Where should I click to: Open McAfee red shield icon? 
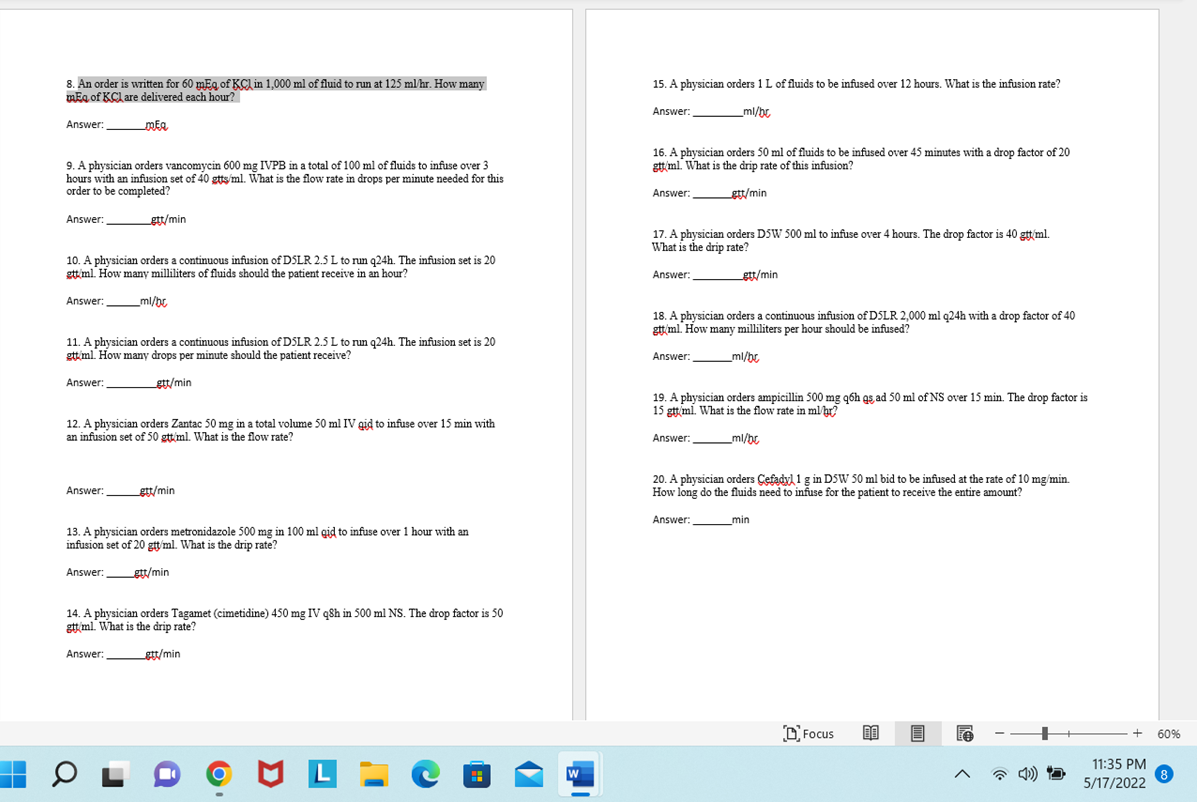(270, 775)
